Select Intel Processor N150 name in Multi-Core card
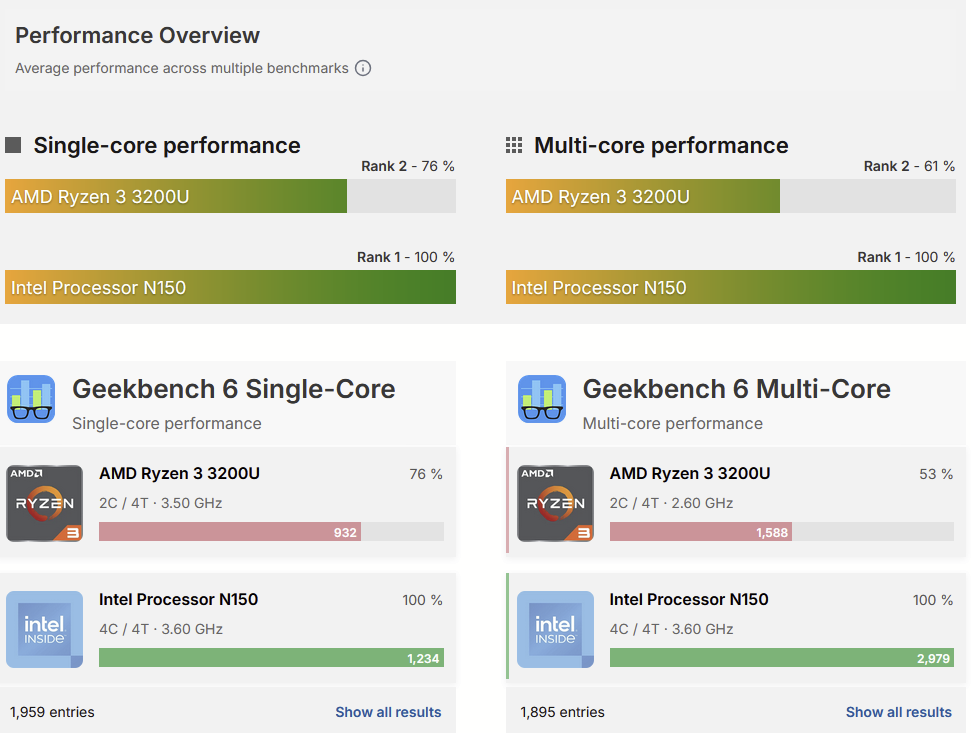 click(689, 599)
